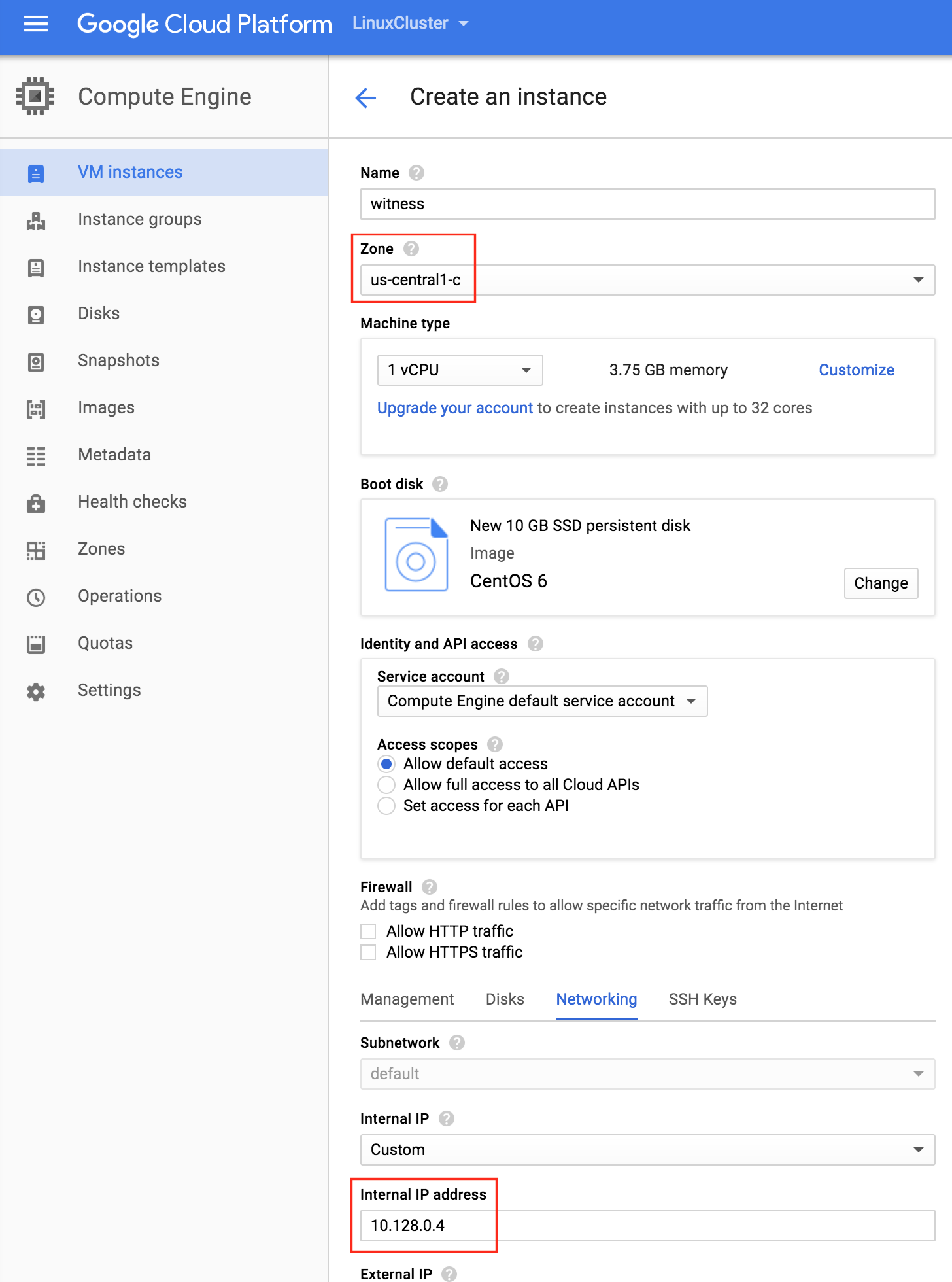The image size is (952, 1282).
Task: Switch to the Management tab
Action: pos(407,999)
